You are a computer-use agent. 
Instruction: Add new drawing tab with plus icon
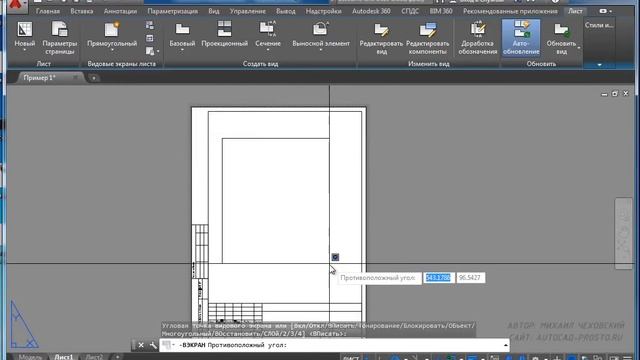point(93,78)
